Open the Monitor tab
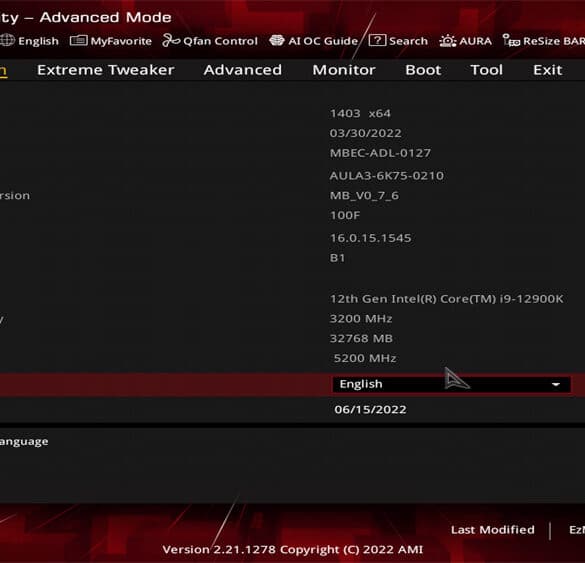The height and width of the screenshot is (563, 585). (344, 70)
